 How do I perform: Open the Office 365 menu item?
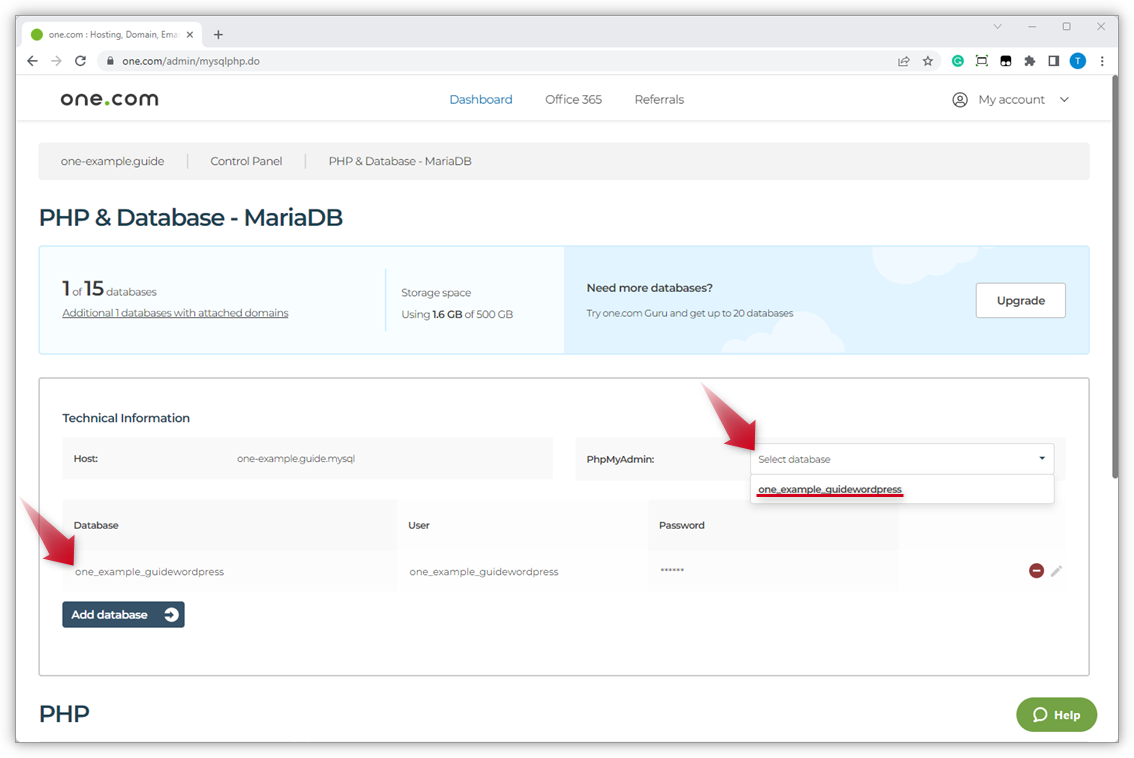pos(573,100)
